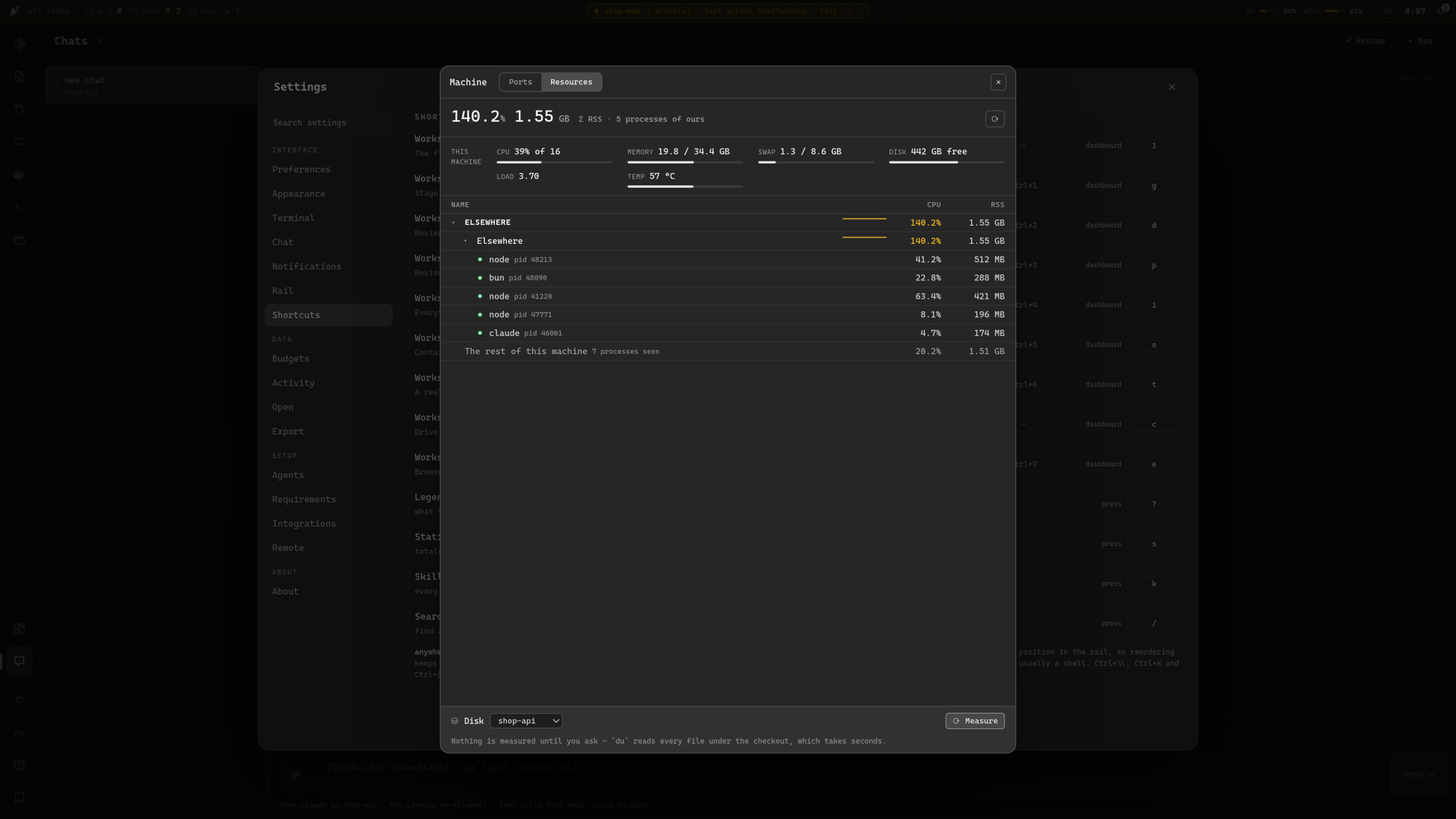Open Notifications in Settings sidebar
Image resolution: width=1456 pixels, height=819 pixels.
(x=328, y=266)
